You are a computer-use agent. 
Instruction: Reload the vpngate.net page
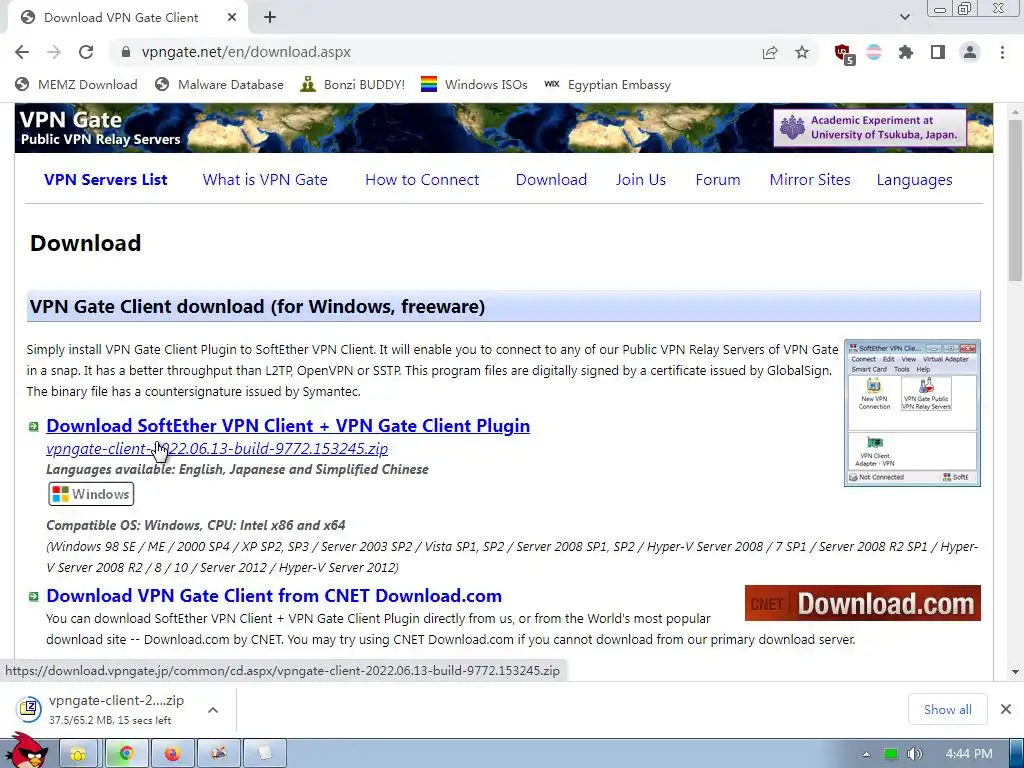(x=86, y=52)
